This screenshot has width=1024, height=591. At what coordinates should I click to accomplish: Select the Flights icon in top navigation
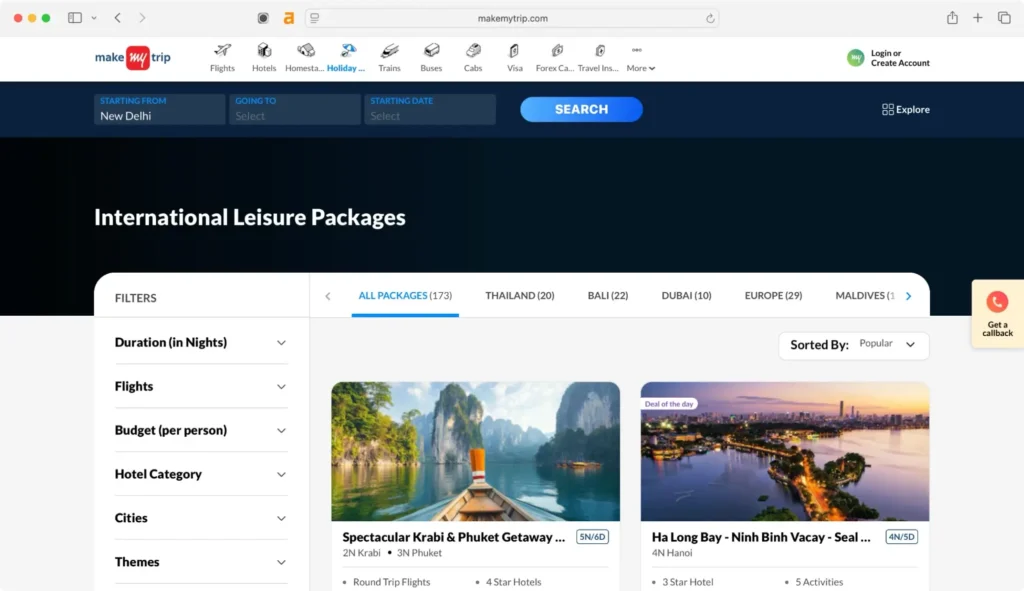tap(222, 56)
